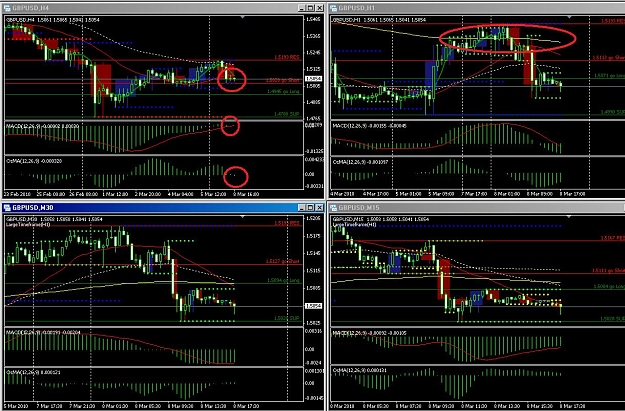Maximize the GBPUSD,H4 chart window
Screen dimensions: 625x411
311,8
